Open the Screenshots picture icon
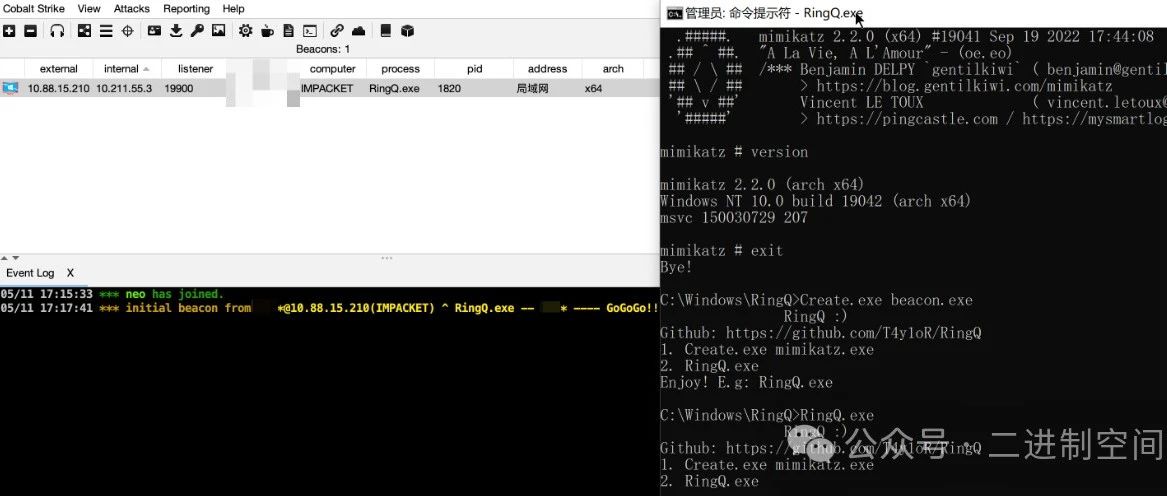Image resolution: width=1167 pixels, height=496 pixels. (218, 31)
